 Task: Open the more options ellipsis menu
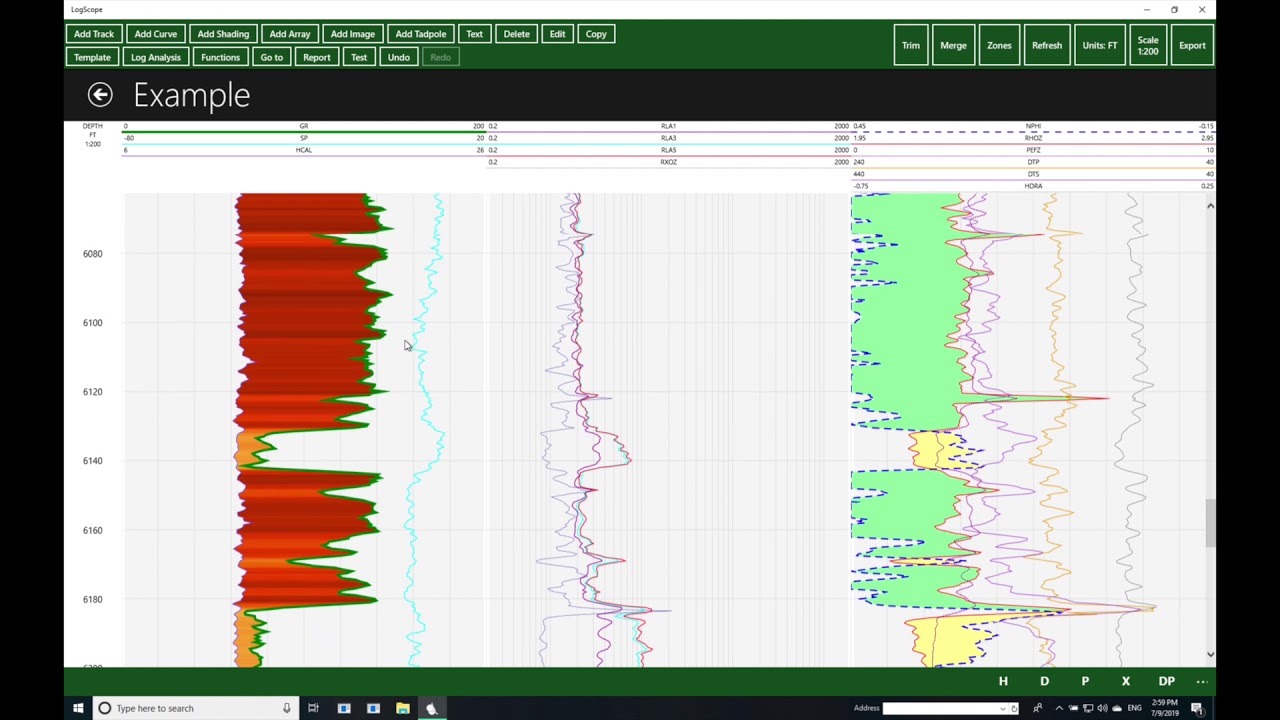pos(1202,681)
